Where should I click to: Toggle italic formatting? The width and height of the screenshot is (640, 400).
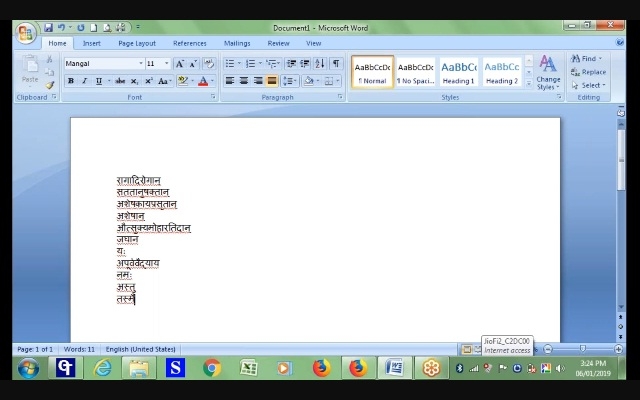point(84,81)
